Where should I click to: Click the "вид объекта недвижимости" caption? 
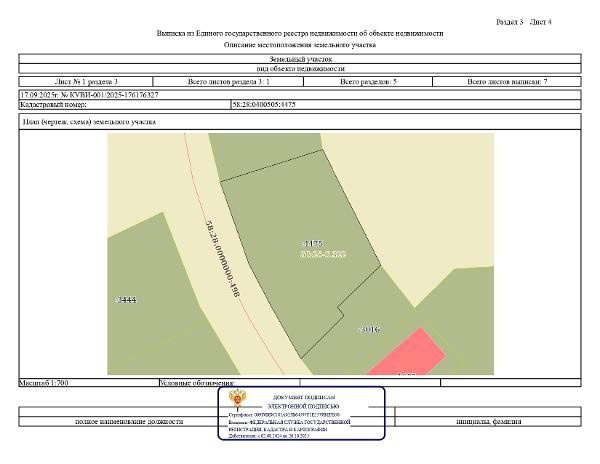[x=300, y=68]
